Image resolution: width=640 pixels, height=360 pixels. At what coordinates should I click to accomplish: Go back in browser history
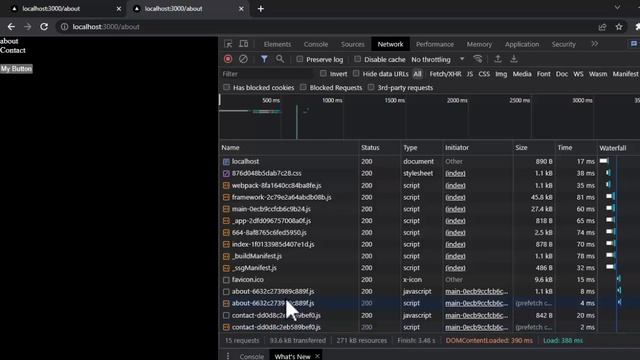pyautogui.click(x=11, y=27)
